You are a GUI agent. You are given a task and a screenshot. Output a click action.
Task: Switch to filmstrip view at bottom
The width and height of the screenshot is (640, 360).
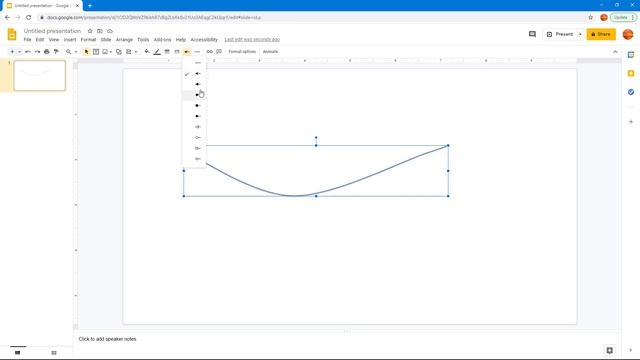(x=18, y=353)
